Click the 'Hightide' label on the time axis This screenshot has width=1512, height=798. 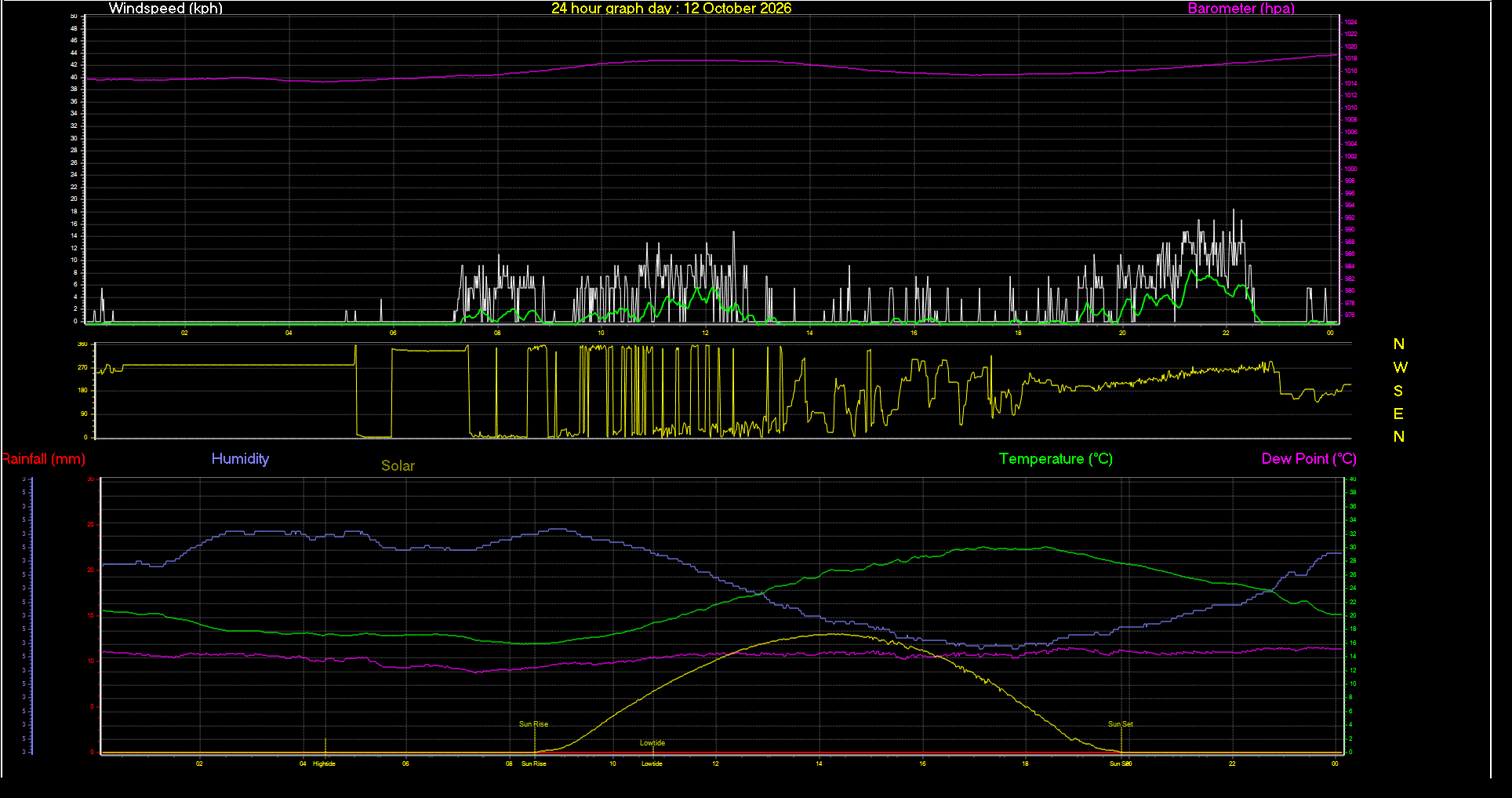pyautogui.click(x=324, y=763)
